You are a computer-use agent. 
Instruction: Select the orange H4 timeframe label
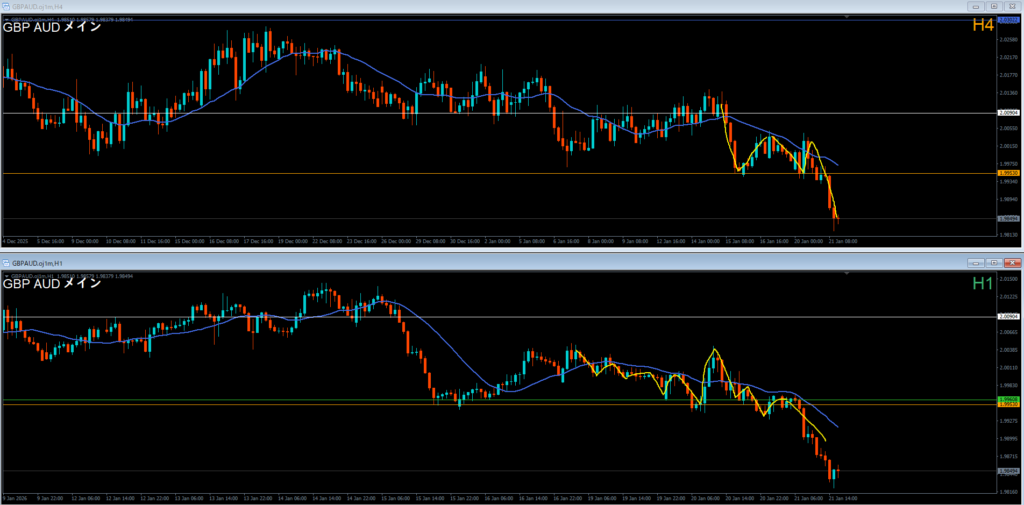point(983,27)
